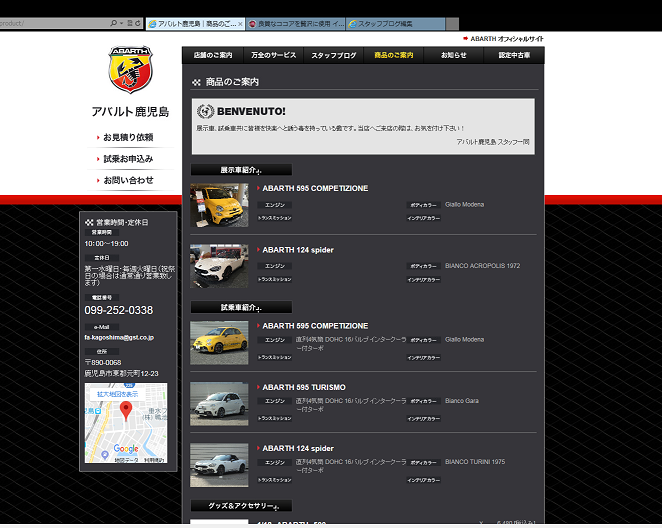
Task: Switch to the 良質なココア browser tab
Action: tap(296, 24)
